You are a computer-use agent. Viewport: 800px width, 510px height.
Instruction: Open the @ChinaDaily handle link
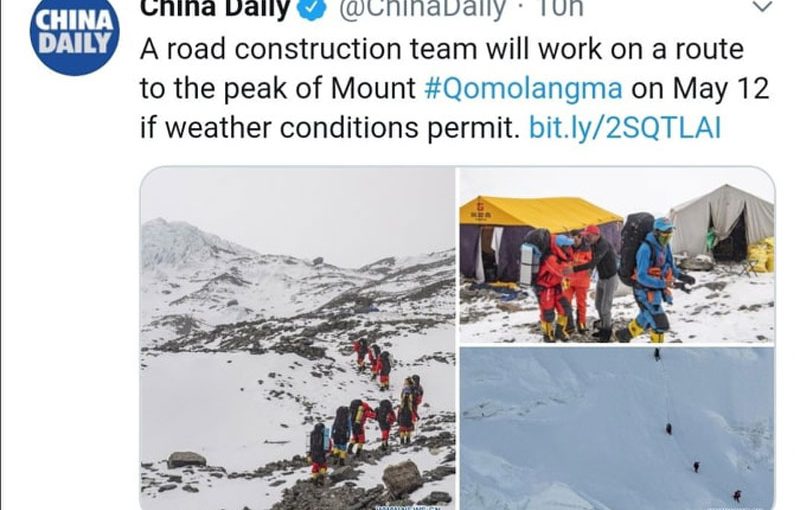click(x=422, y=9)
